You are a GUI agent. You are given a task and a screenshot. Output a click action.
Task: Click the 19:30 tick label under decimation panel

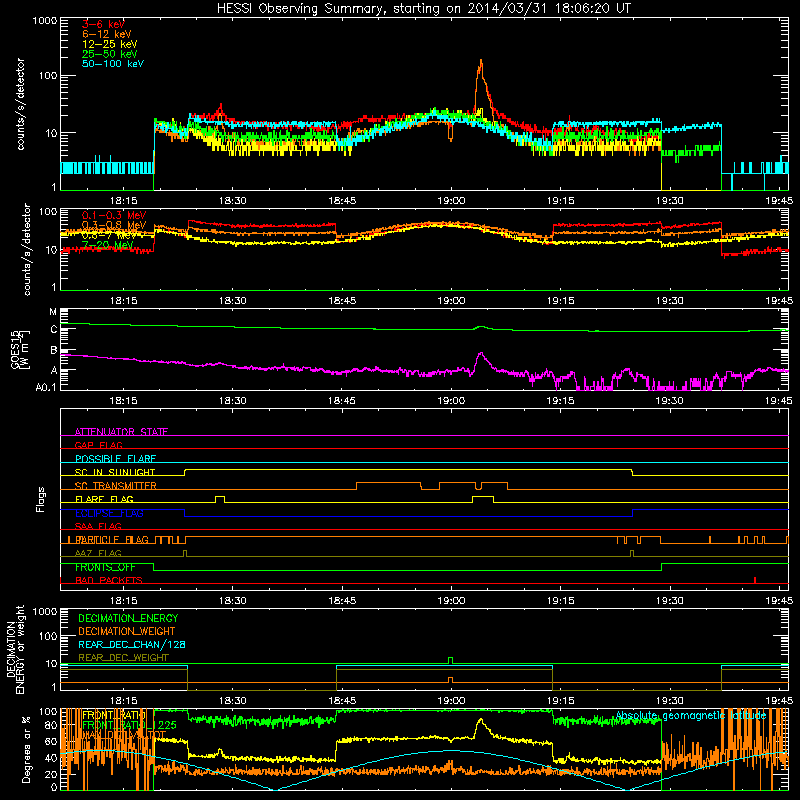[669, 701]
